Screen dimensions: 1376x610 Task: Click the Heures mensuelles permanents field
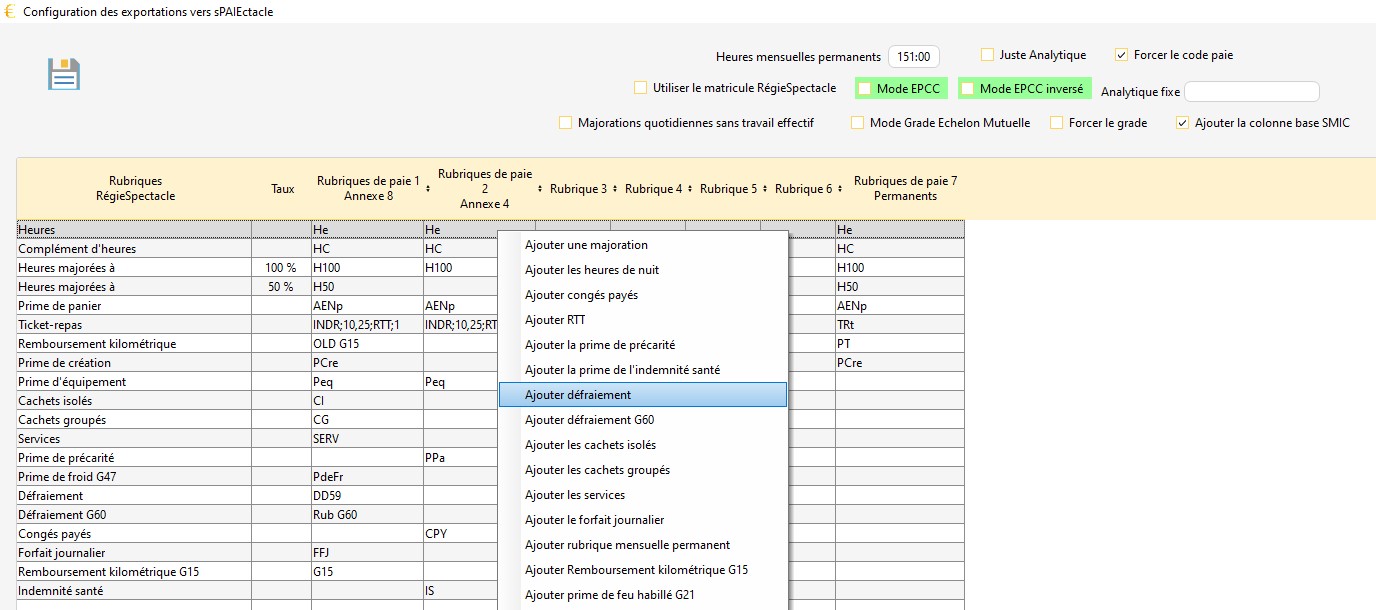coord(913,57)
